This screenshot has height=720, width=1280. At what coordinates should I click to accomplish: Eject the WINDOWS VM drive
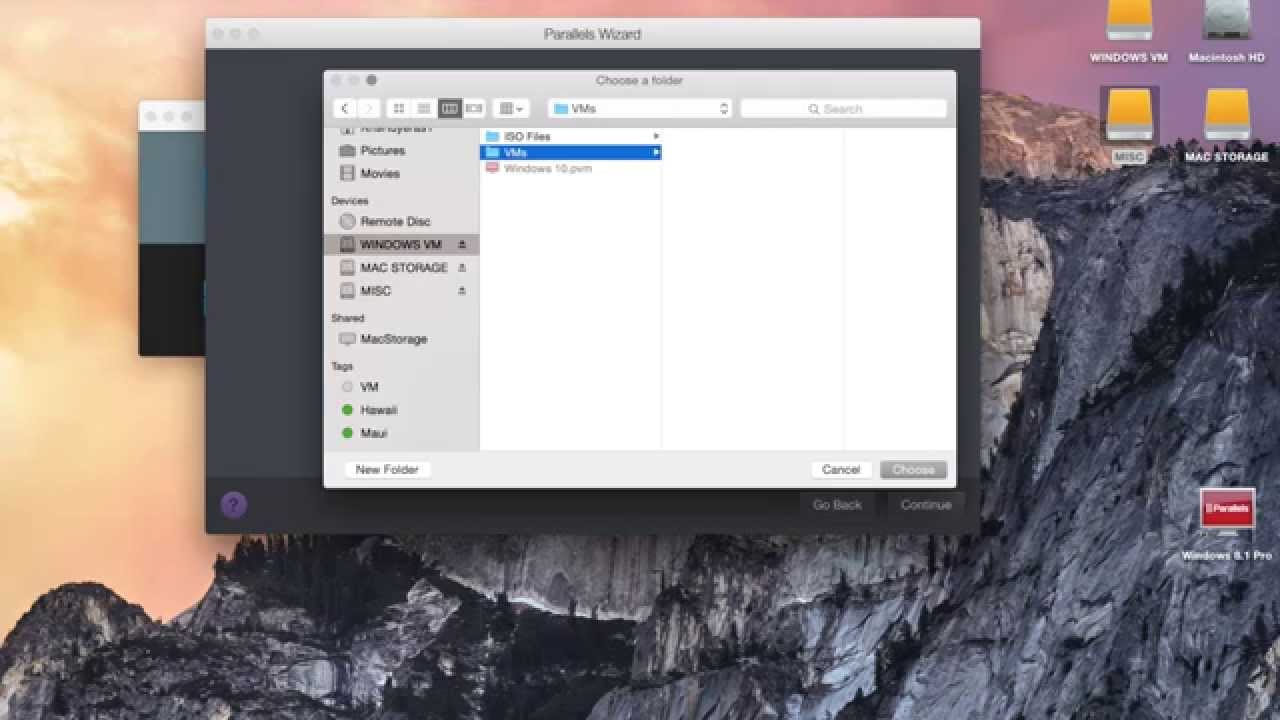pyautogui.click(x=462, y=245)
